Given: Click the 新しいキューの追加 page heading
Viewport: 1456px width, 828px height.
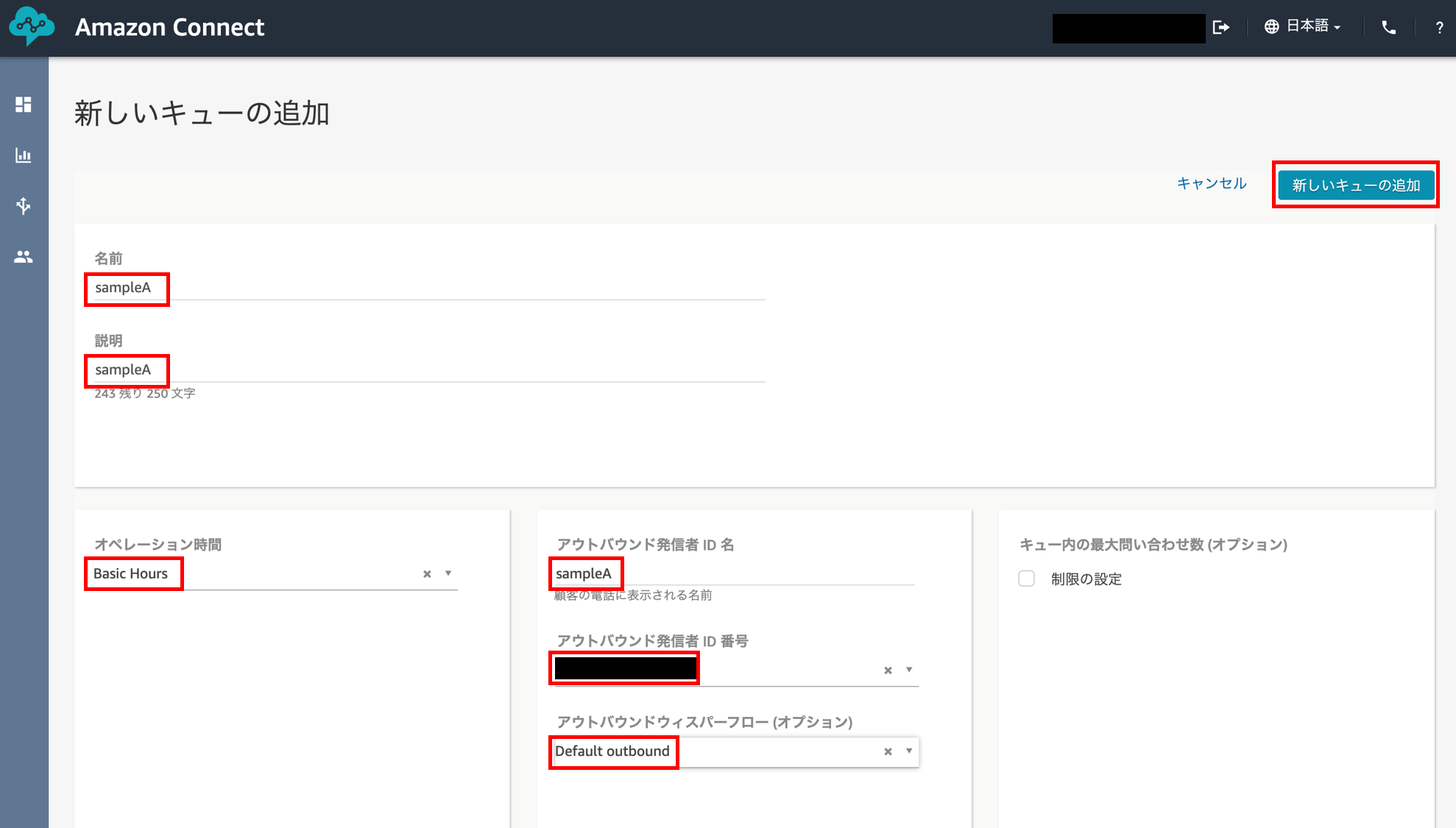Looking at the screenshot, I should pos(202,113).
